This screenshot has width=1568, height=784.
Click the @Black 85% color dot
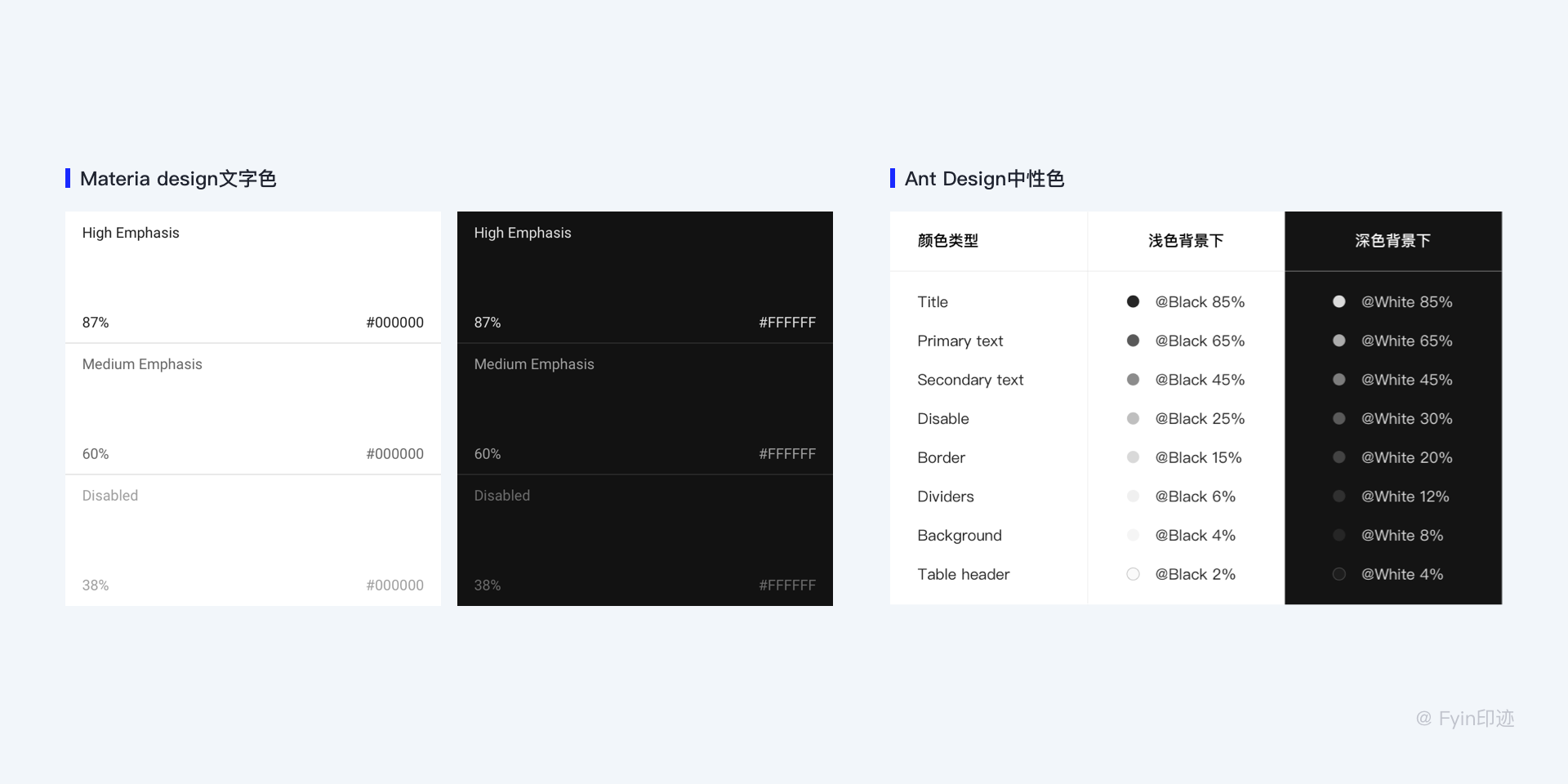click(1133, 301)
